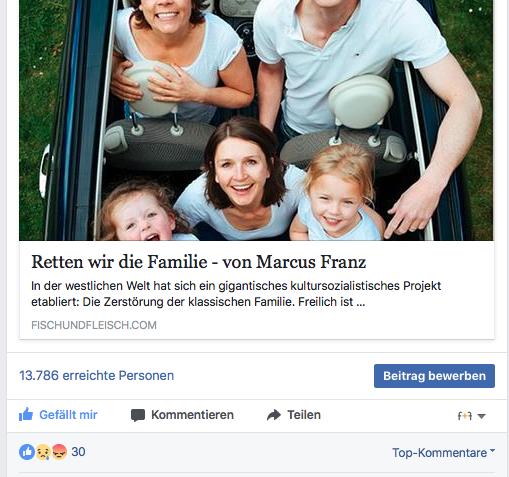Click the FISCHUNDFLEISCH.COM source link

[94, 325]
